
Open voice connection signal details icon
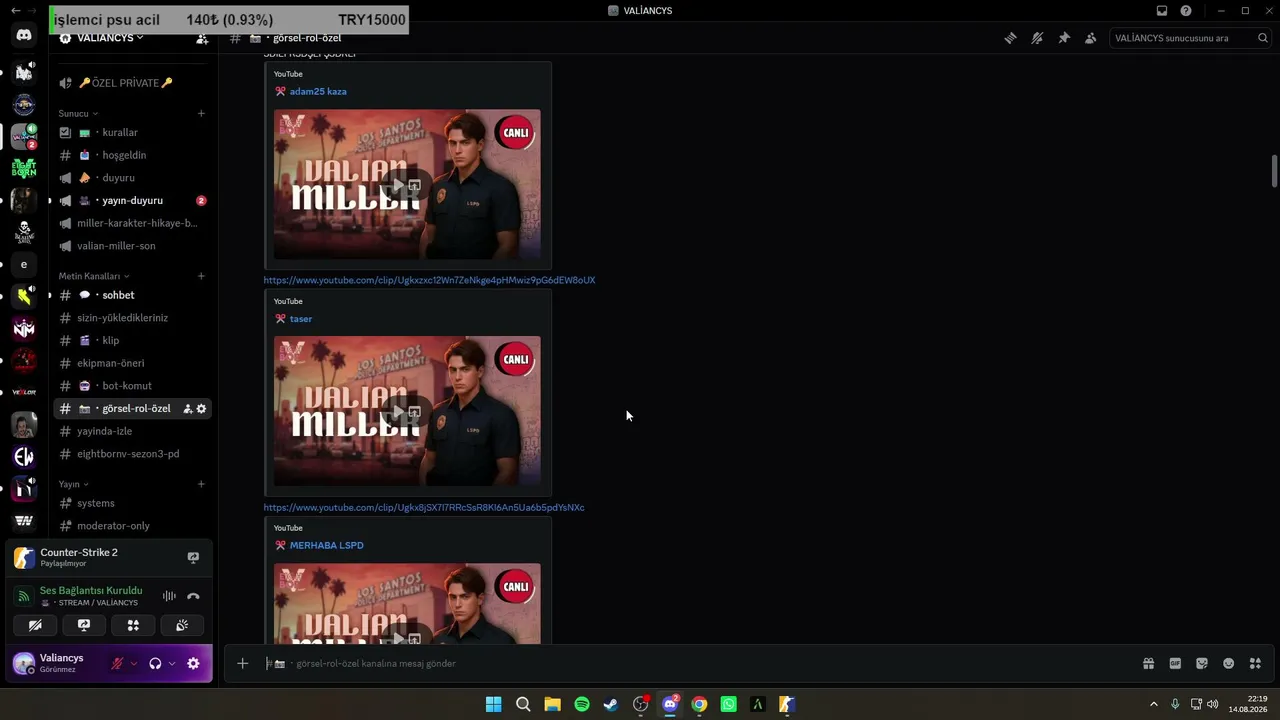(x=24, y=596)
